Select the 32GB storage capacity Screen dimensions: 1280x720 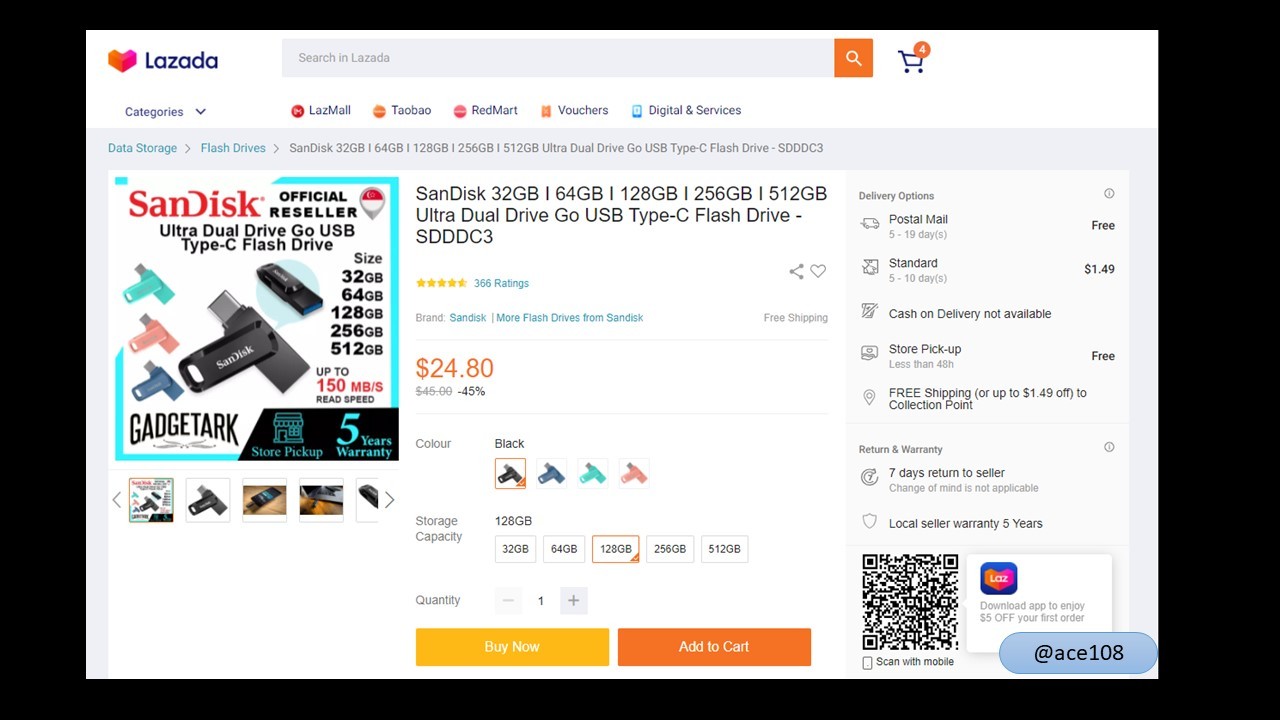(x=515, y=549)
